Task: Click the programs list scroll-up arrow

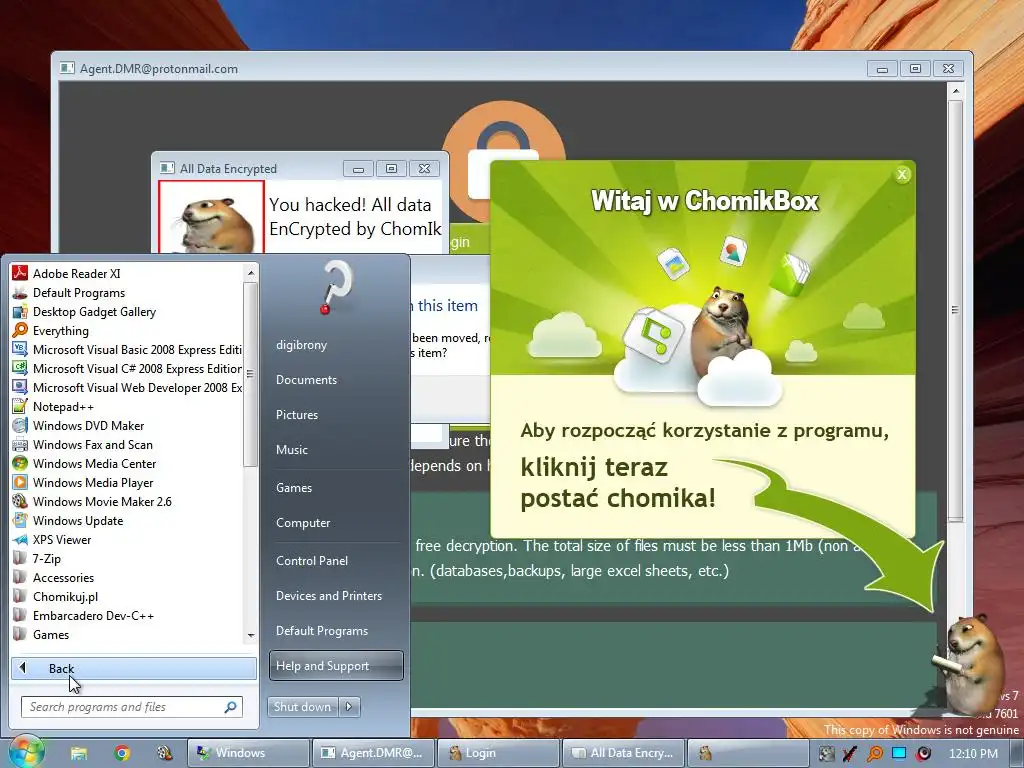Action: (251, 272)
